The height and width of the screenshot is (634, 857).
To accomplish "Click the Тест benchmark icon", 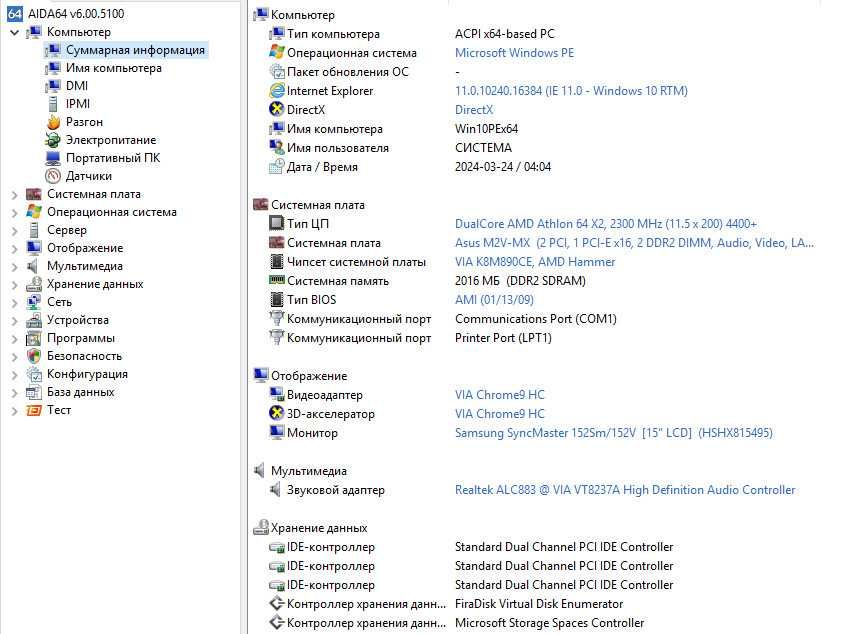I will tap(34, 410).
